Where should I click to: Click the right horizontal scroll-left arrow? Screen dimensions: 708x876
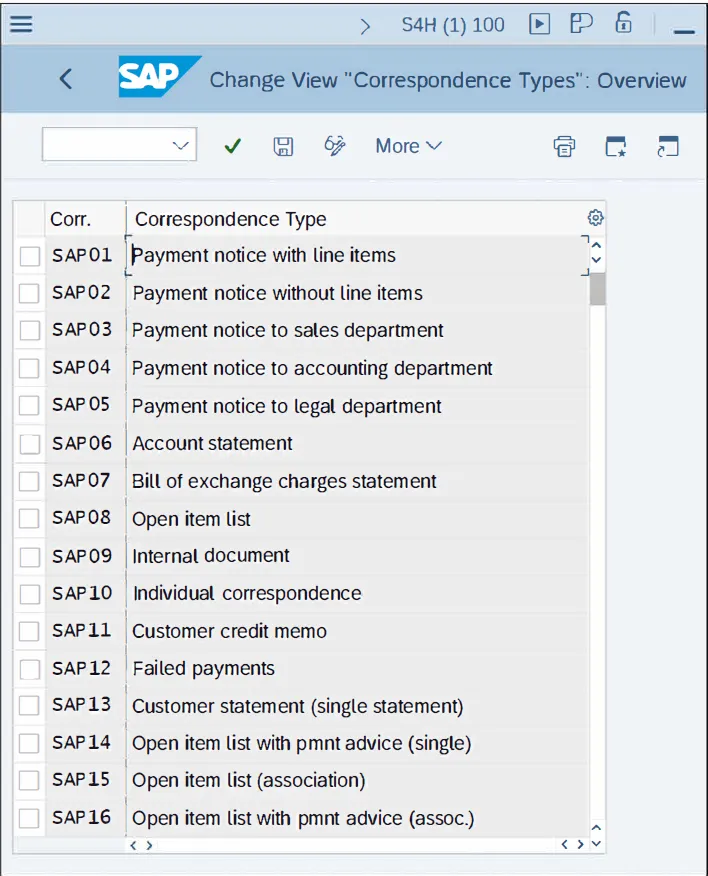[564, 844]
